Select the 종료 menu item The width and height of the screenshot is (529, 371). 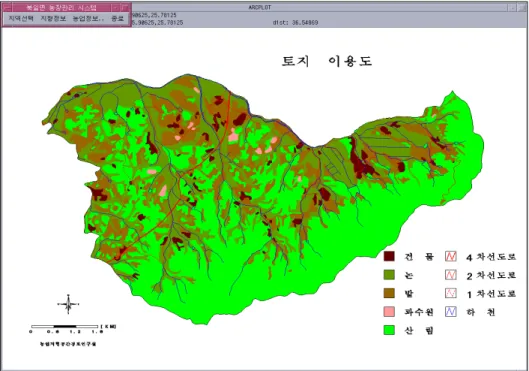point(117,19)
